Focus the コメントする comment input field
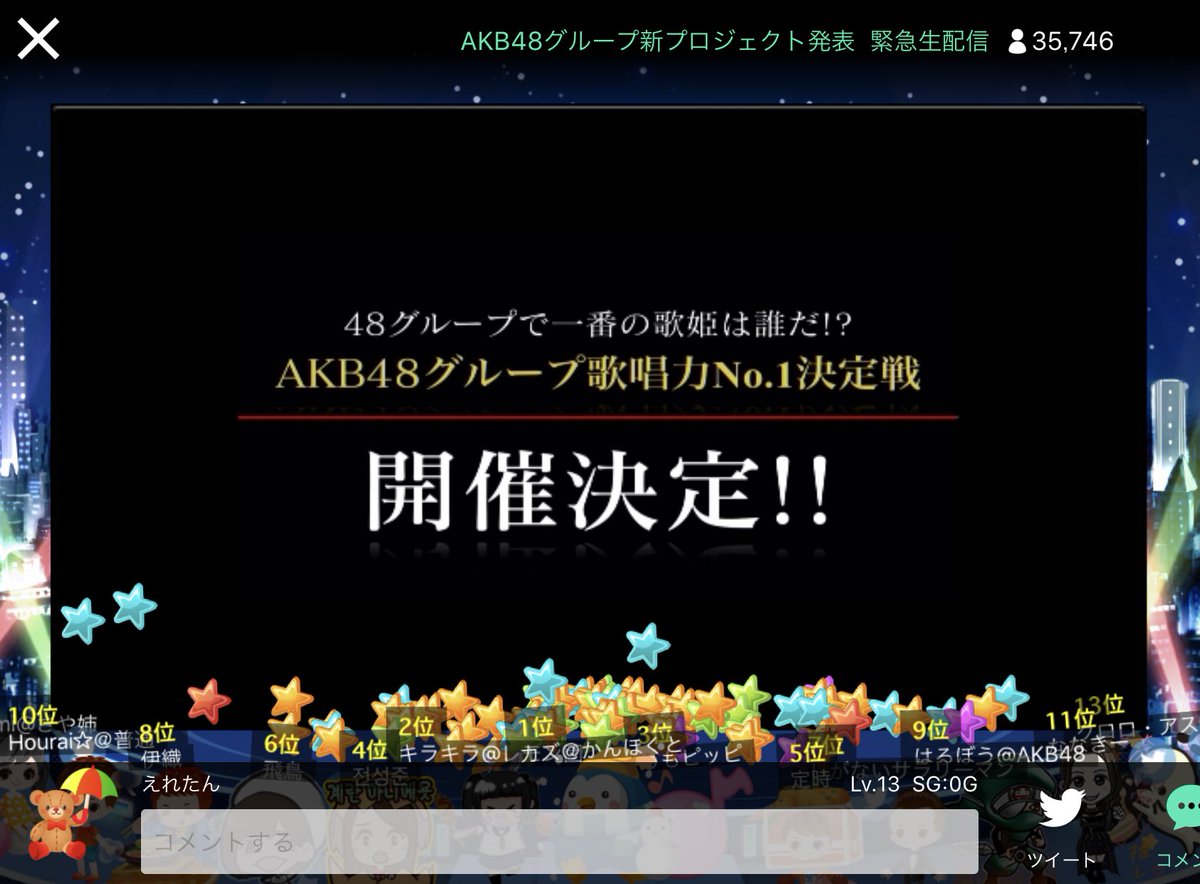The height and width of the screenshot is (884, 1200). click(x=559, y=841)
